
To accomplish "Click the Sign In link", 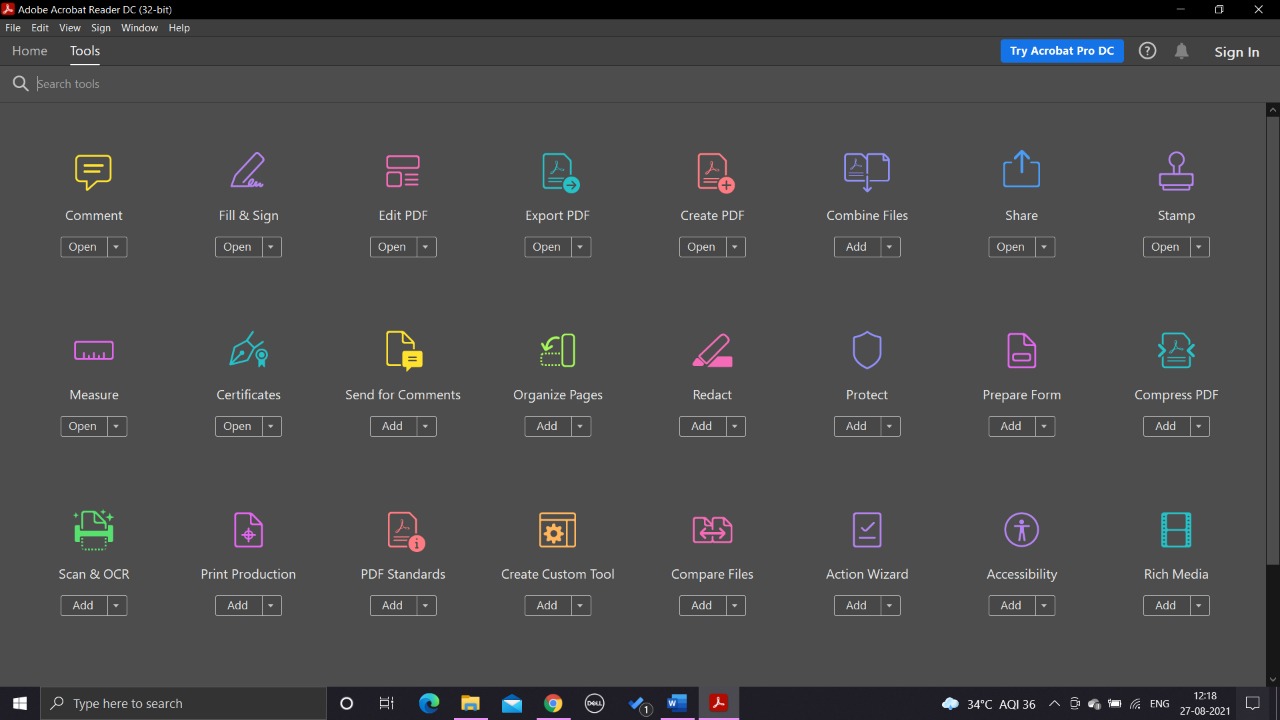I will point(1236,52).
